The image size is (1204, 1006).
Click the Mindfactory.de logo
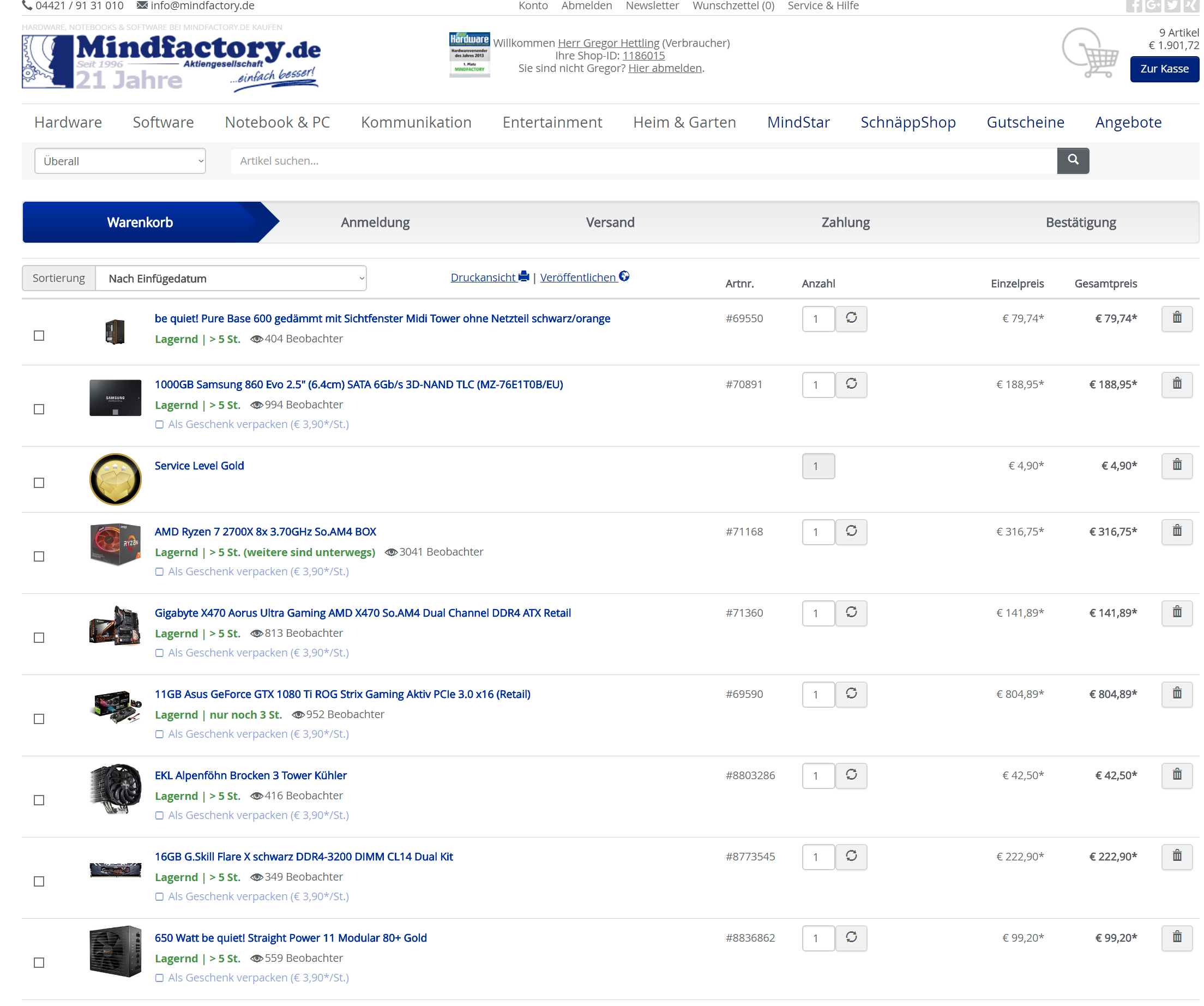(171, 62)
